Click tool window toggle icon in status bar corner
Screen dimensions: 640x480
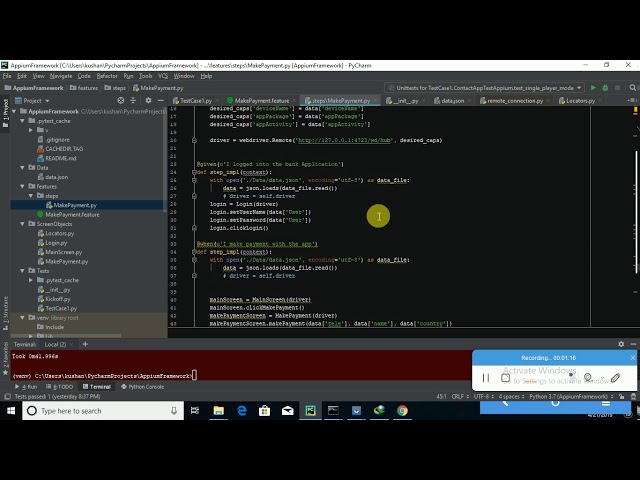coord(7,396)
